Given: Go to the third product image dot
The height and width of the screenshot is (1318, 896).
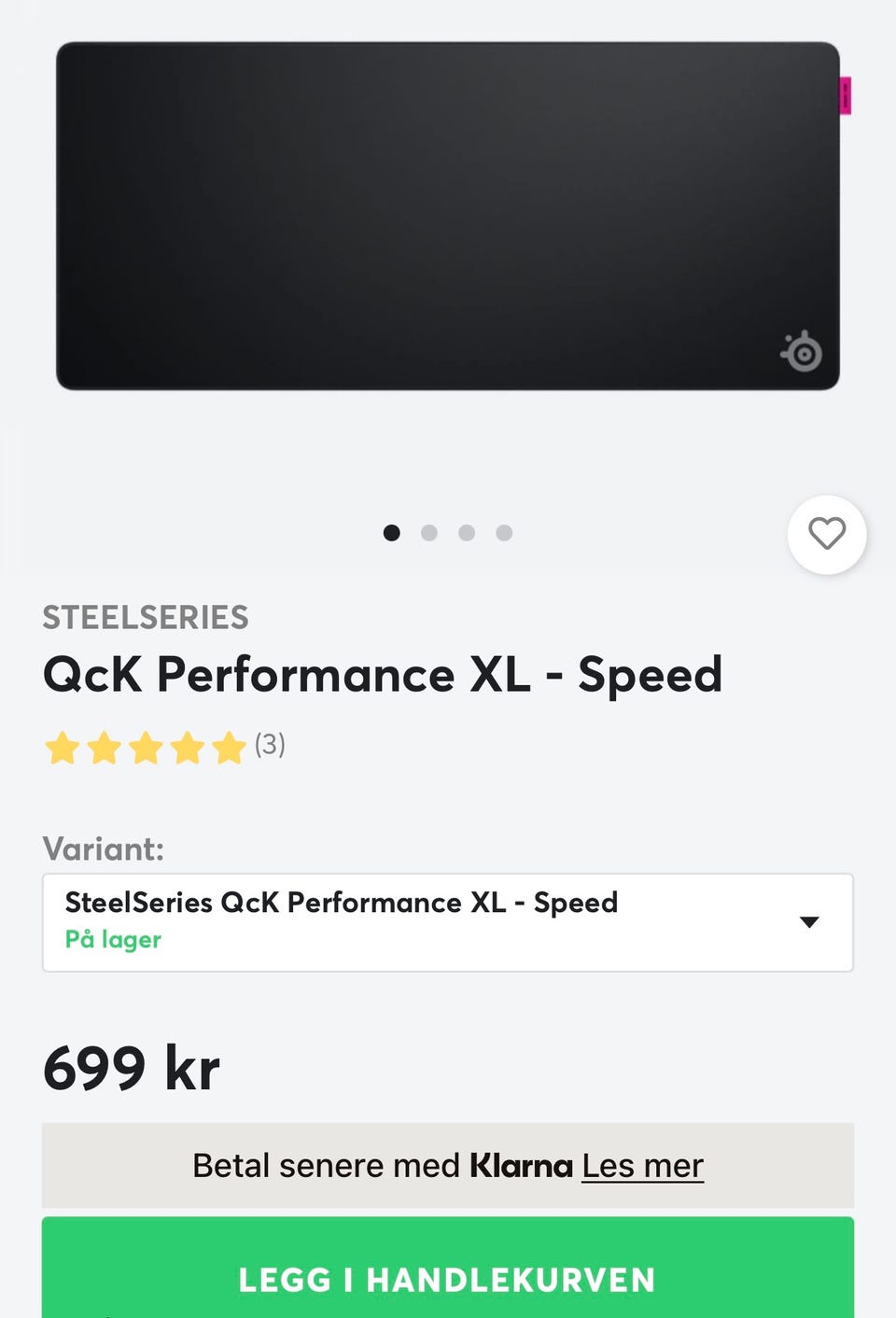Looking at the screenshot, I should coord(467,533).
